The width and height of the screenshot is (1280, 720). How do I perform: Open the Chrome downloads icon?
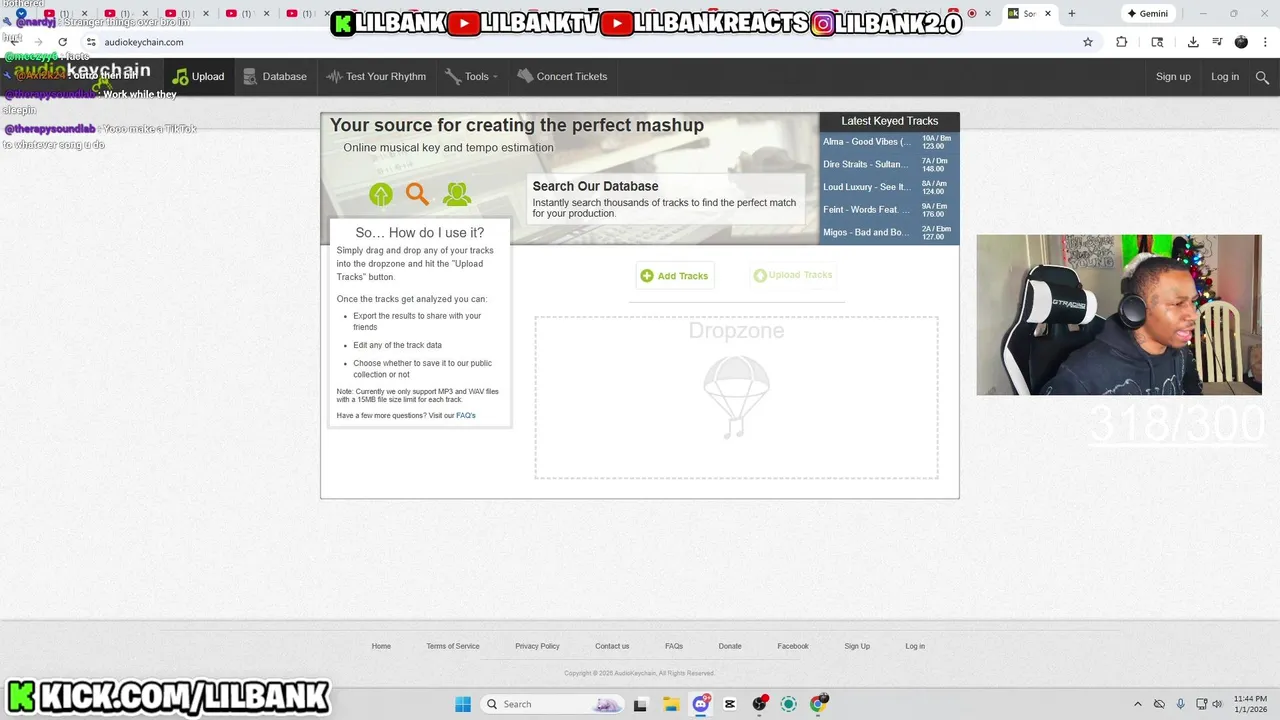point(1193,42)
